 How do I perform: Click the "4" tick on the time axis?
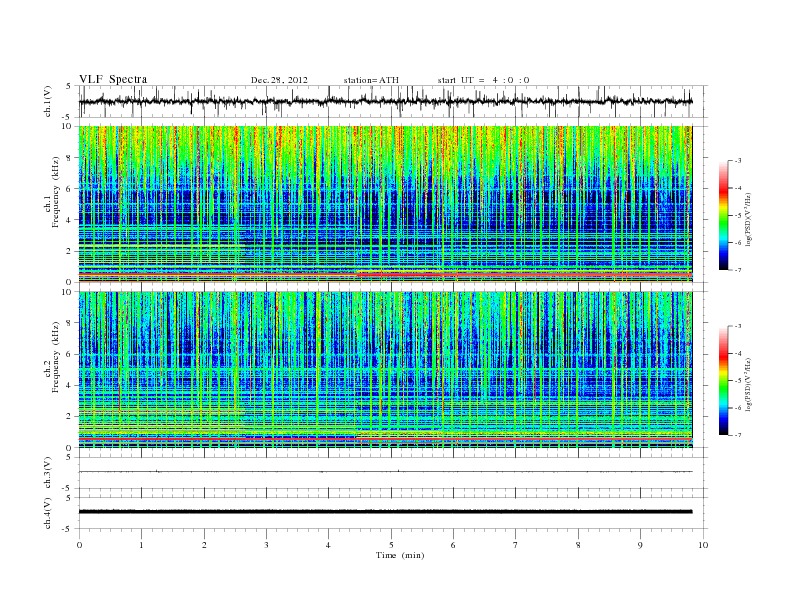coord(329,545)
